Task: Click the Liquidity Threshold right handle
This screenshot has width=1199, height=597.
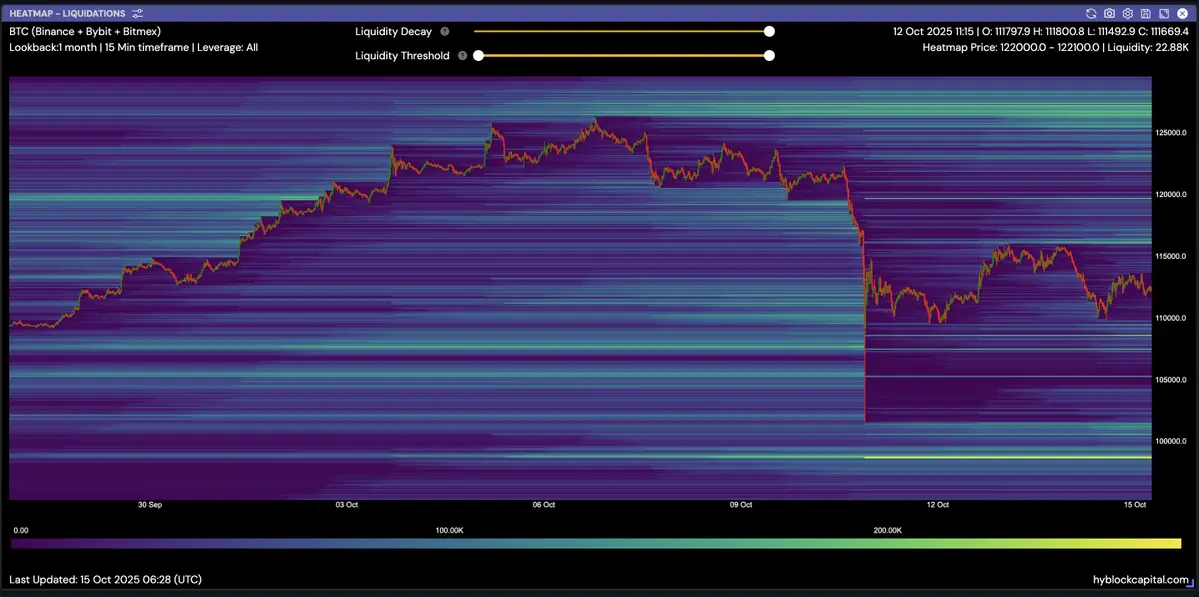Action: (769, 55)
